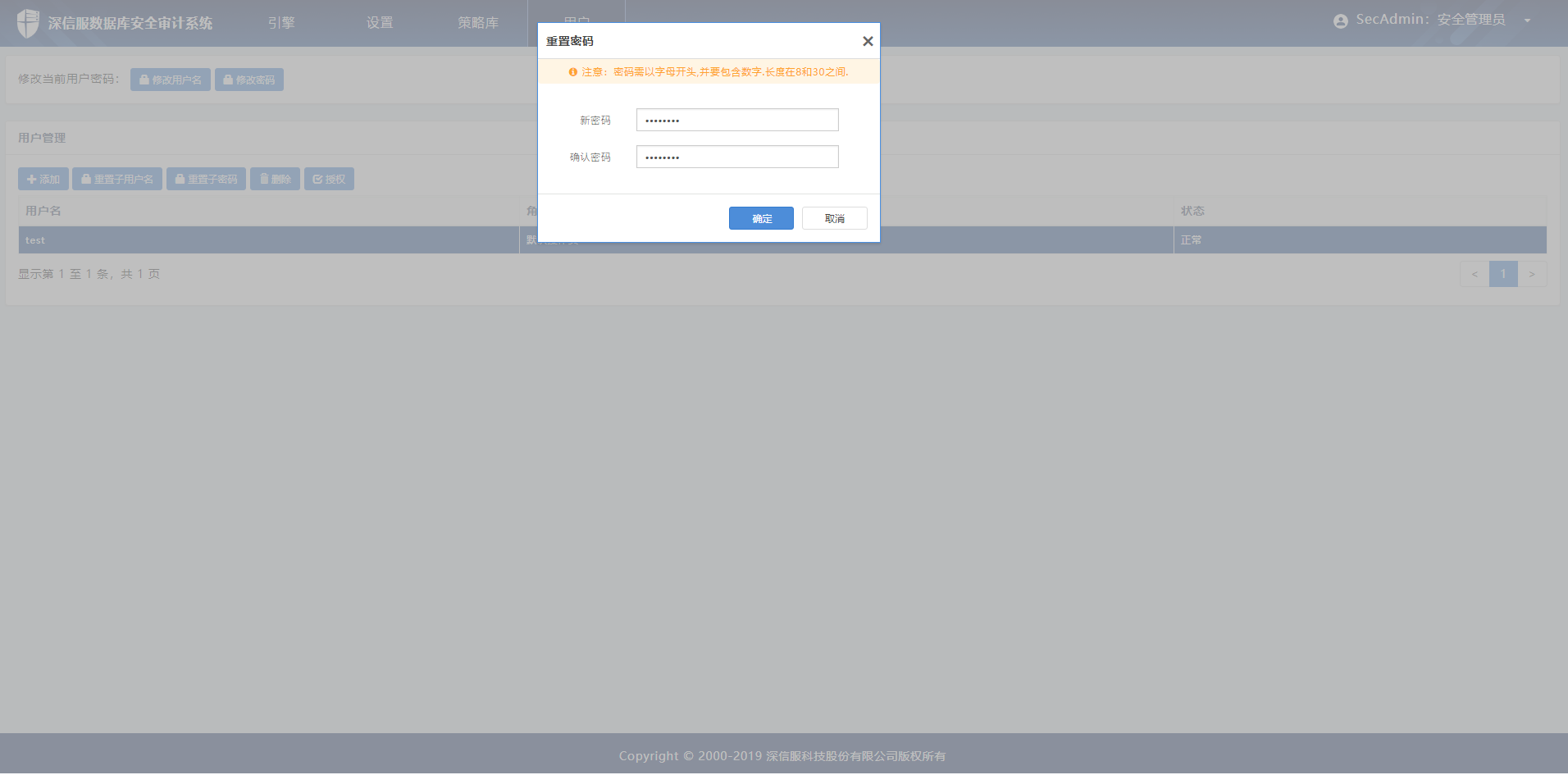
Task: Click the 修改用户名 button
Action: click(171, 80)
